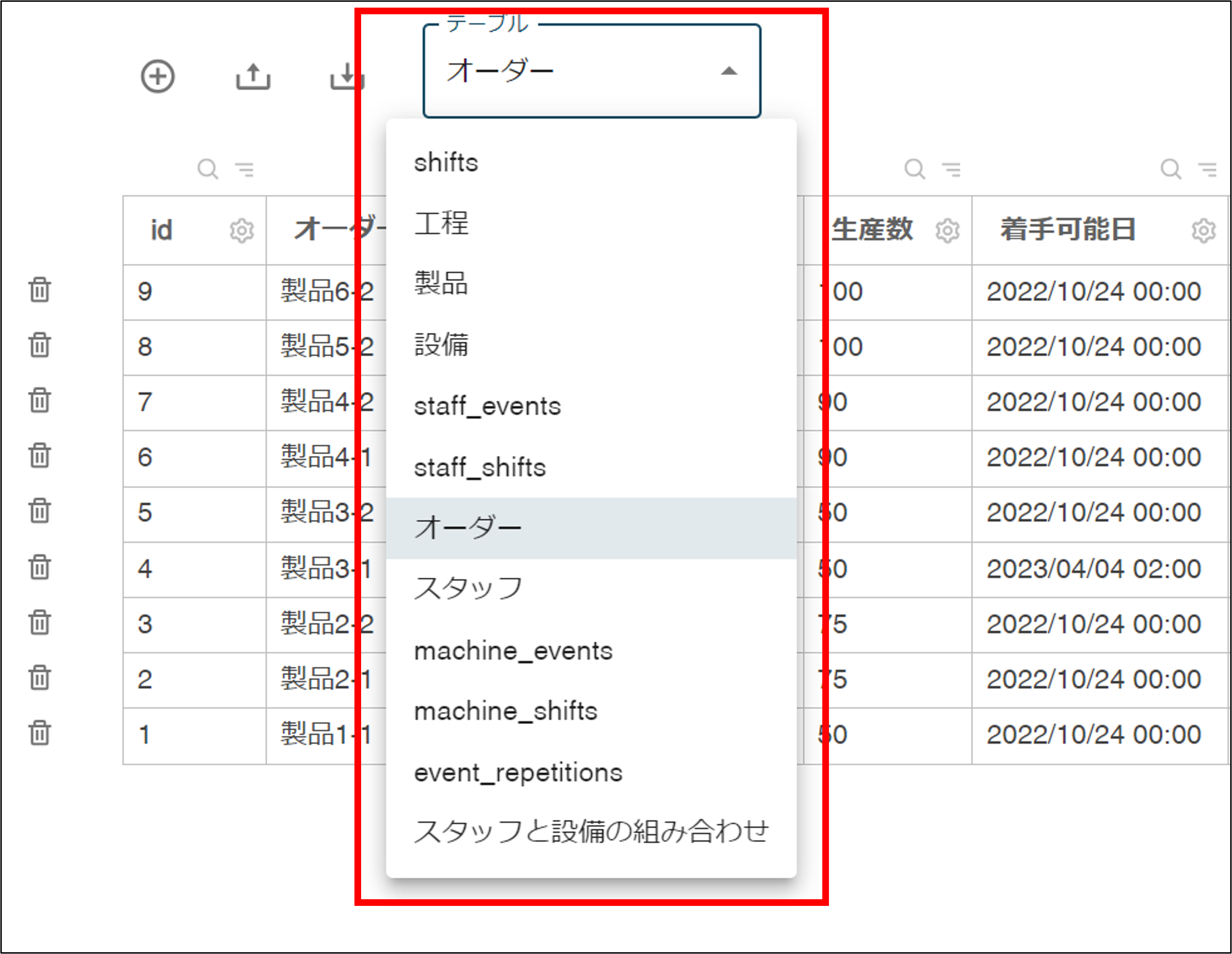Delete row with id 4

(x=40, y=567)
